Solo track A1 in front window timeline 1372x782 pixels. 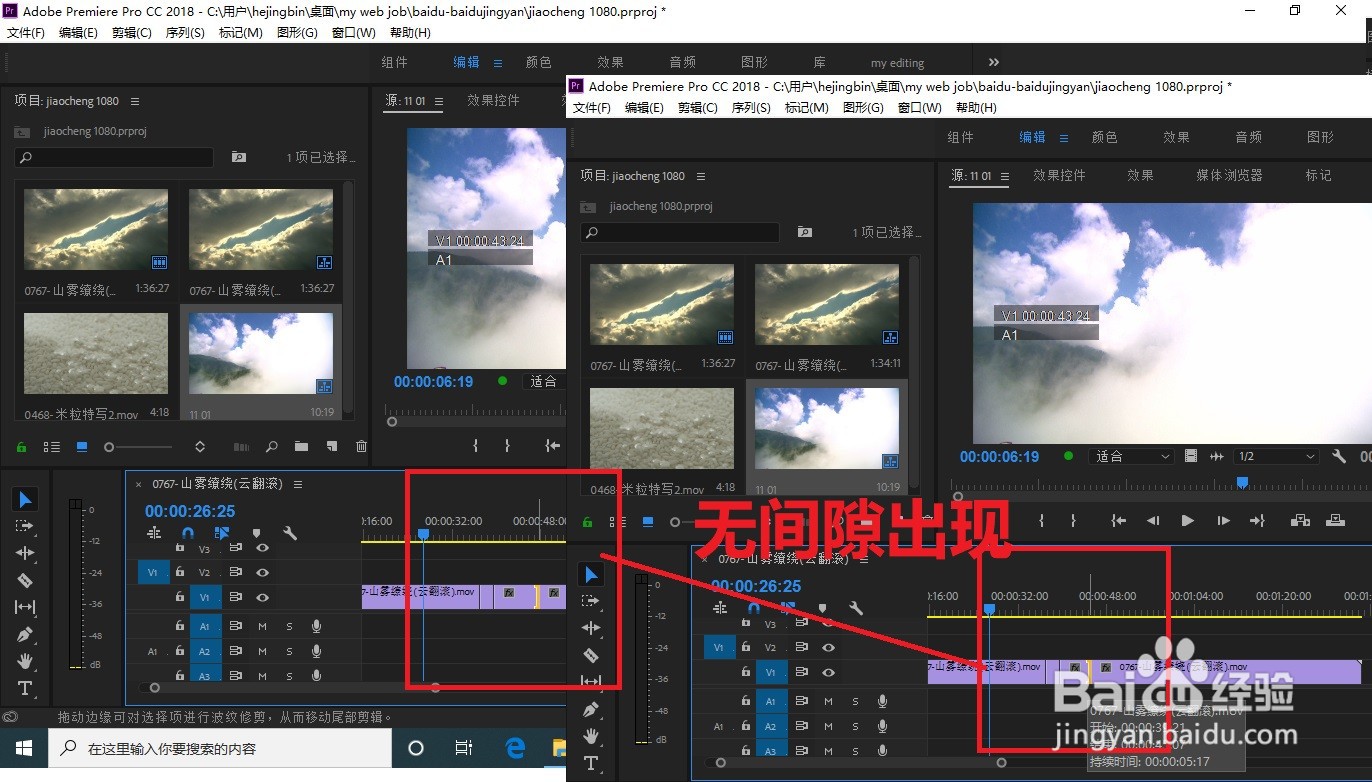(855, 702)
